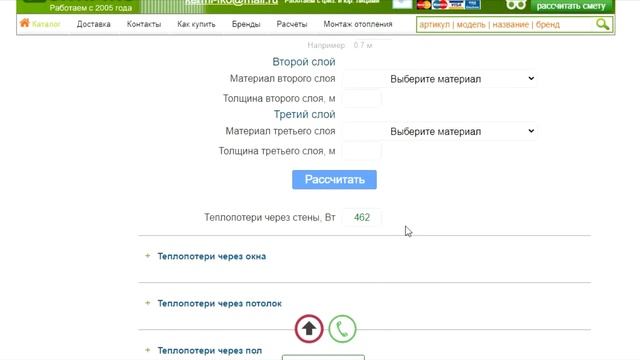Click the plus icon beside Теплопотери через потолок
Viewport: 640px width, 360px height.
pos(148,303)
